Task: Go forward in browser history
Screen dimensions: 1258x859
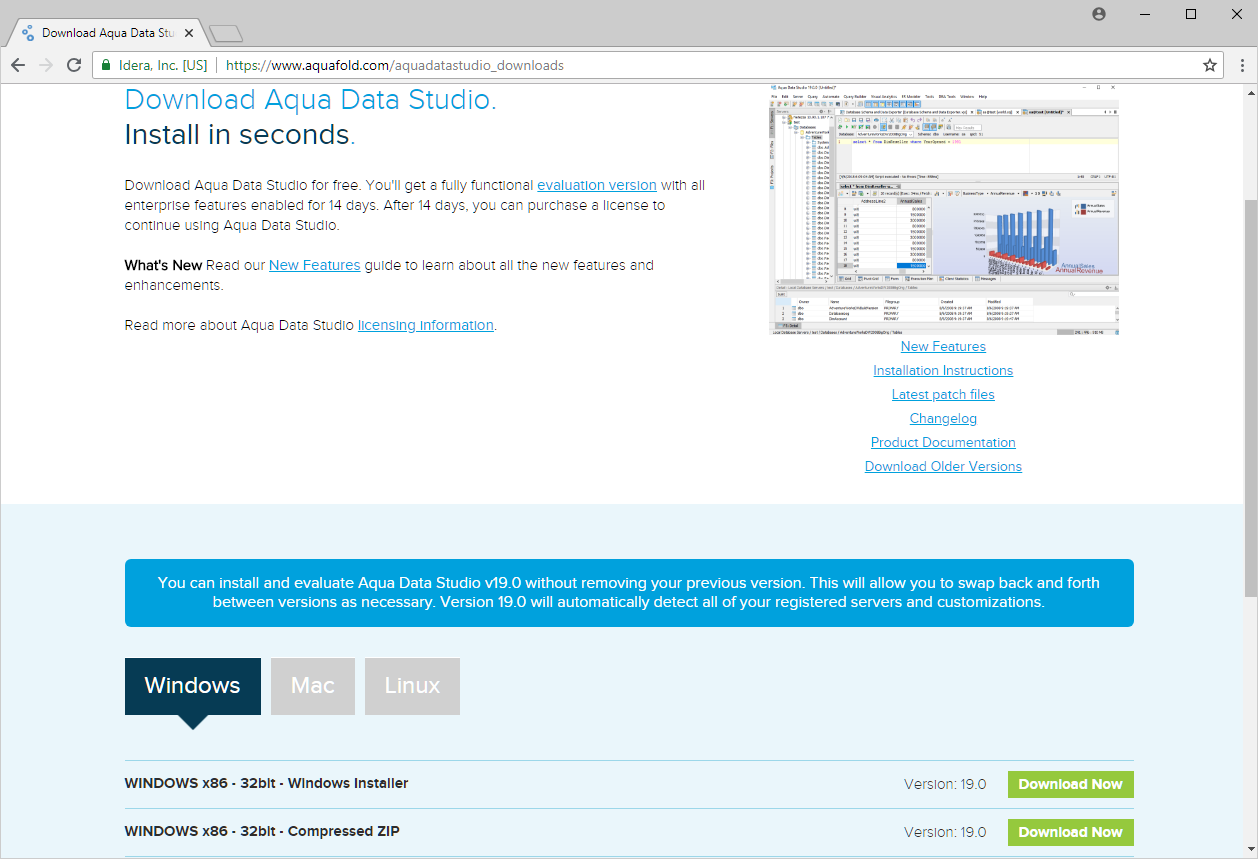Action: click(46, 65)
